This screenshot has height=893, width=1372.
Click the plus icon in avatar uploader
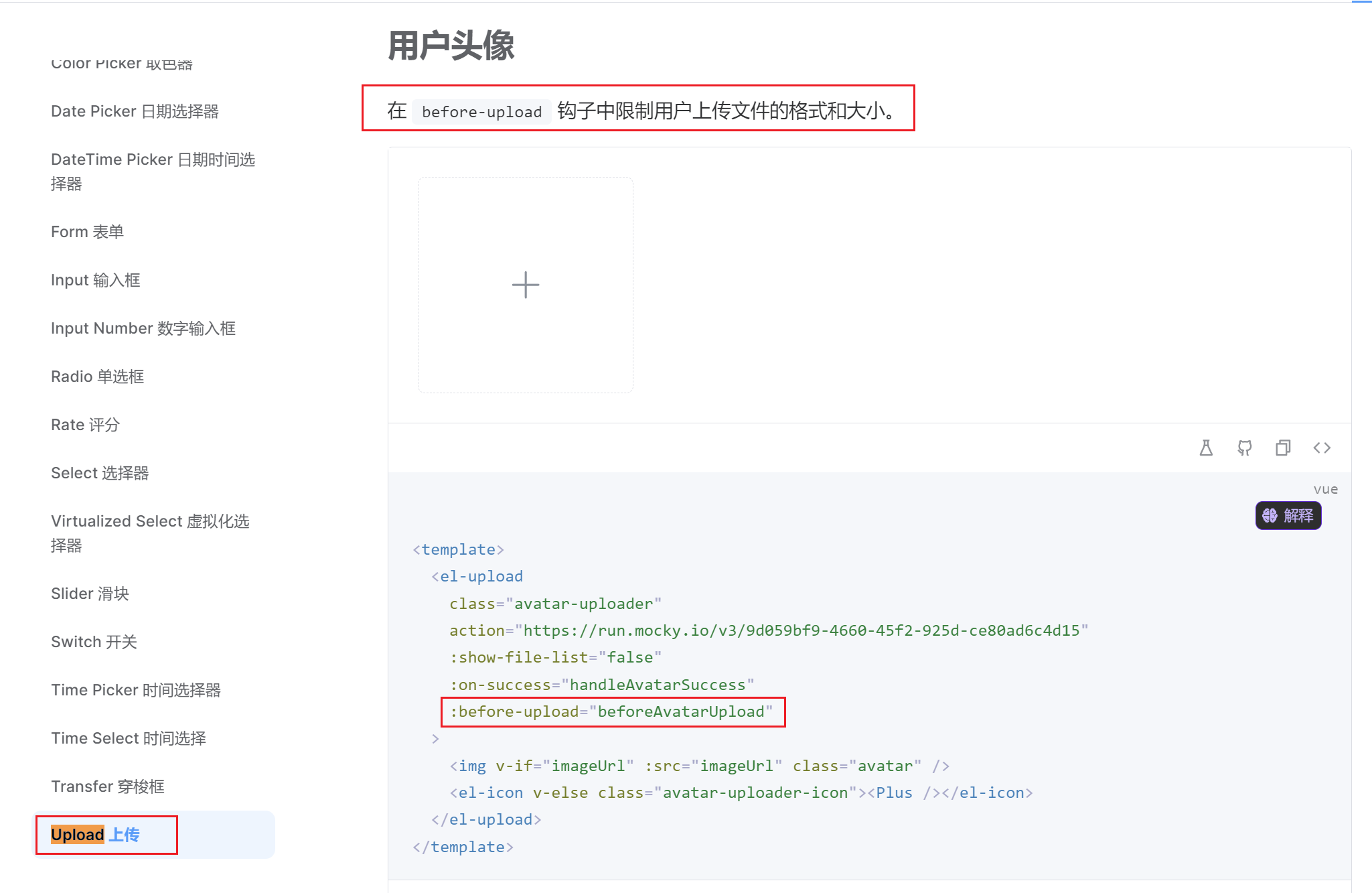[526, 285]
